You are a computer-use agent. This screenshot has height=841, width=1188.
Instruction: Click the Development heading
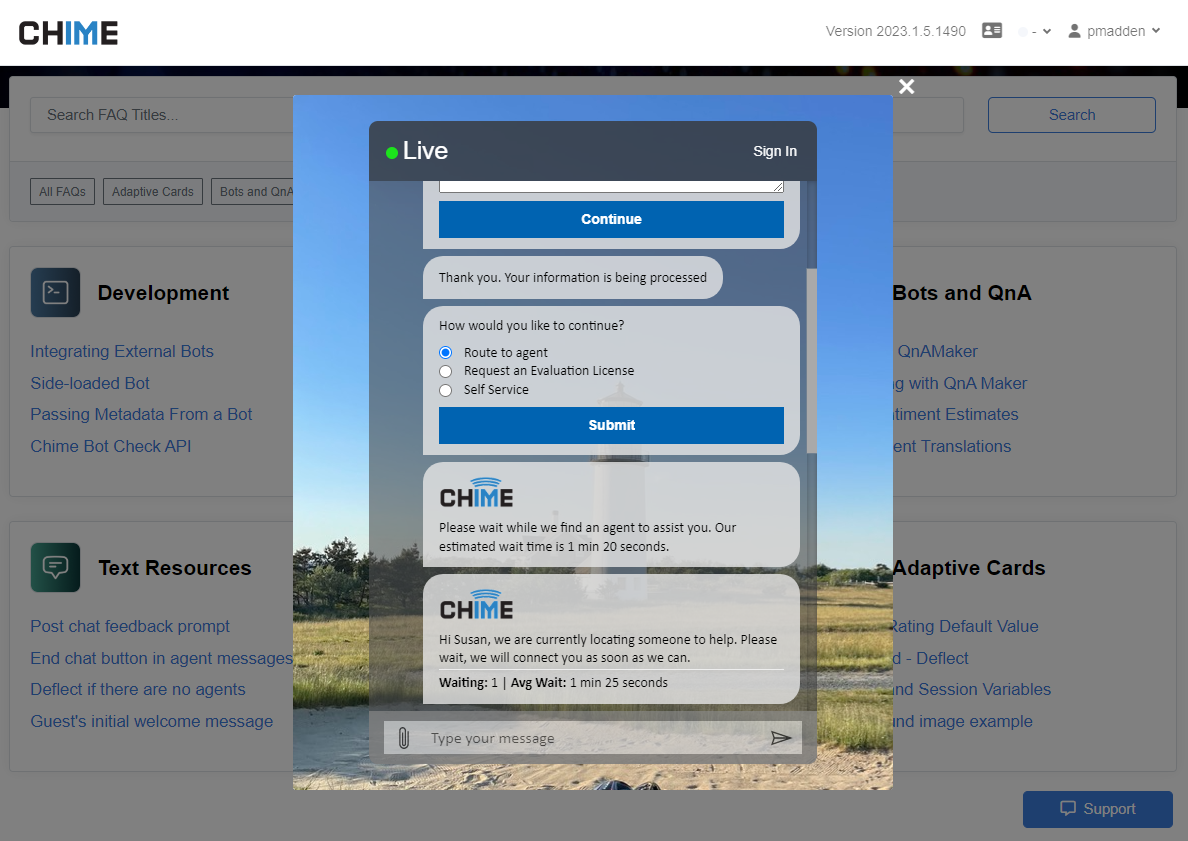163,293
